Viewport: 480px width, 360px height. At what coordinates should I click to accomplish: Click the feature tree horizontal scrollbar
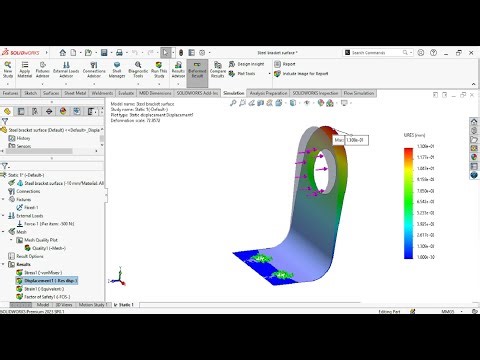39,151
